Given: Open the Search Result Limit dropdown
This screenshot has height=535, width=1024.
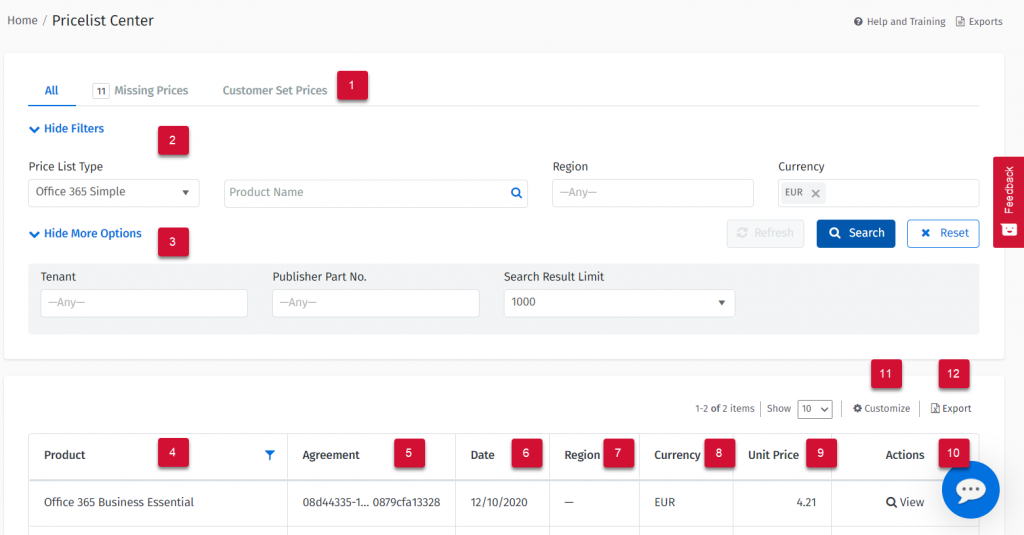Looking at the screenshot, I should tap(619, 303).
